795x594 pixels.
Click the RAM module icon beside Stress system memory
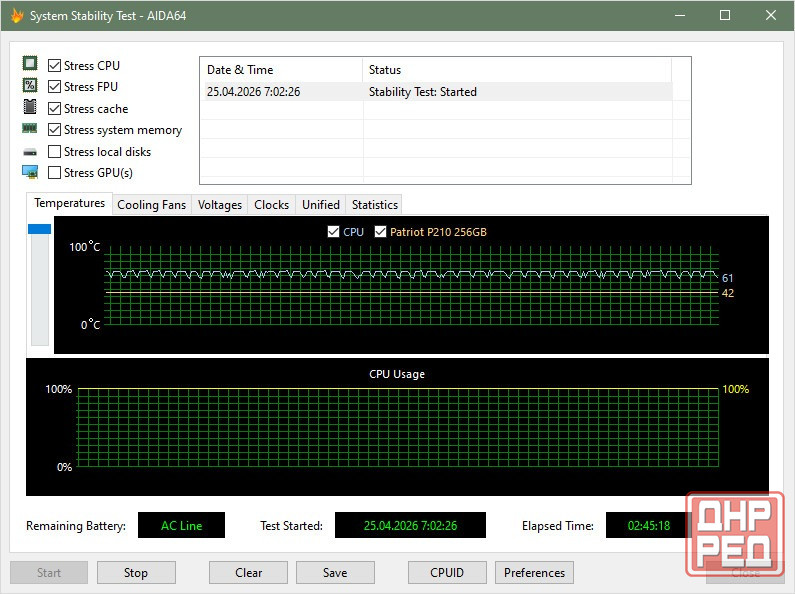point(30,129)
